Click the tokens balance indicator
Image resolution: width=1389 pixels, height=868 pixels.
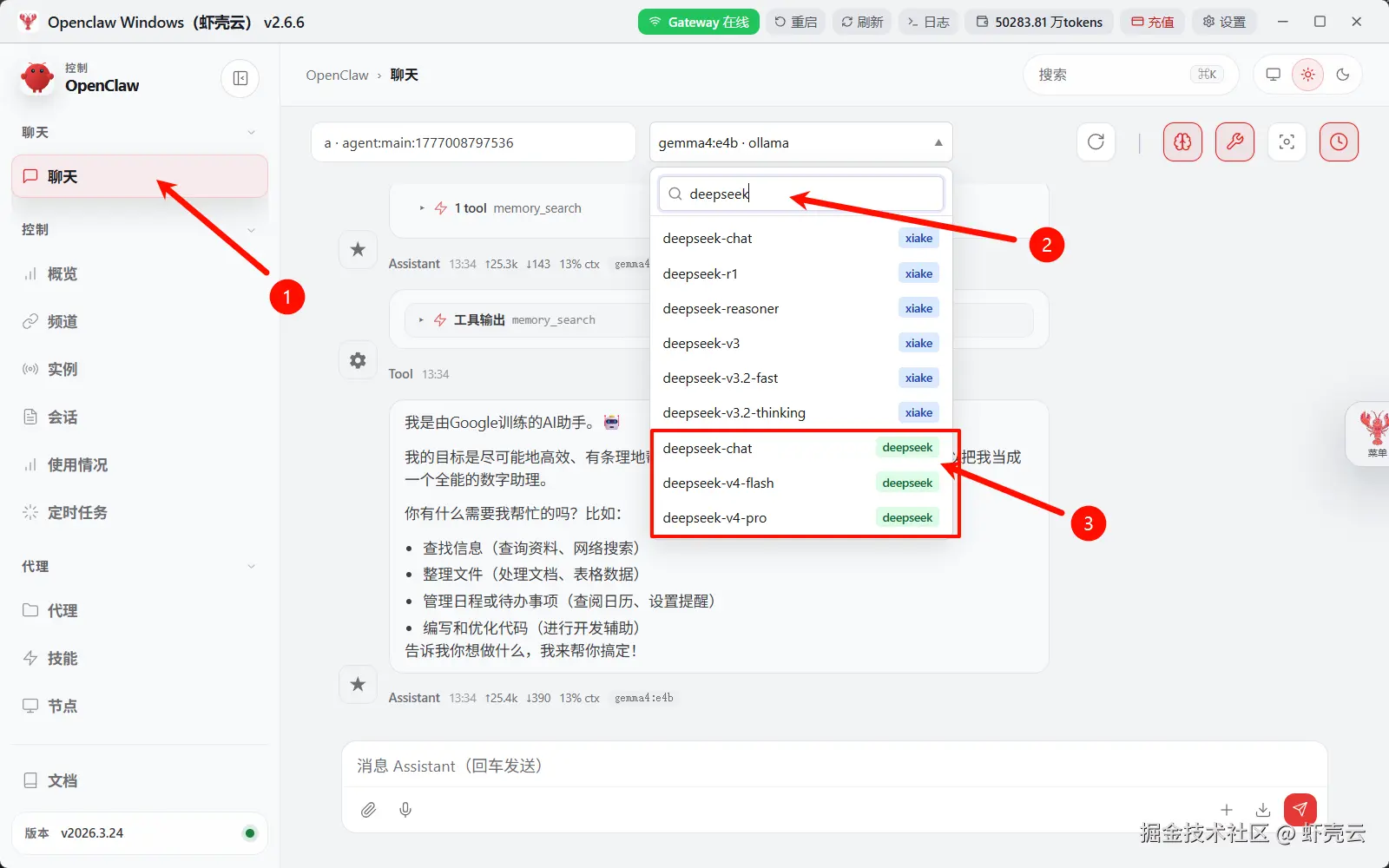pyautogui.click(x=1039, y=22)
